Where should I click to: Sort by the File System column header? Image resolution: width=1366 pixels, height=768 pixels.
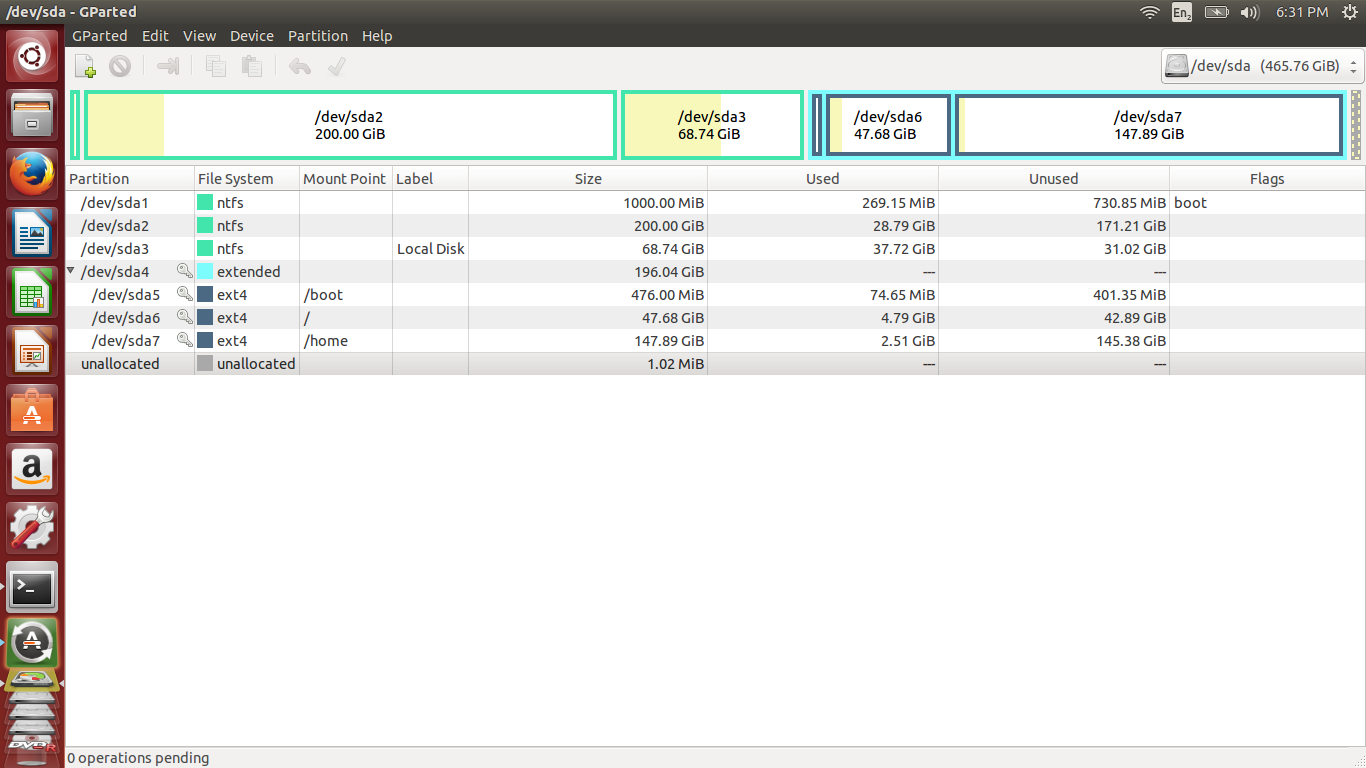pos(247,179)
